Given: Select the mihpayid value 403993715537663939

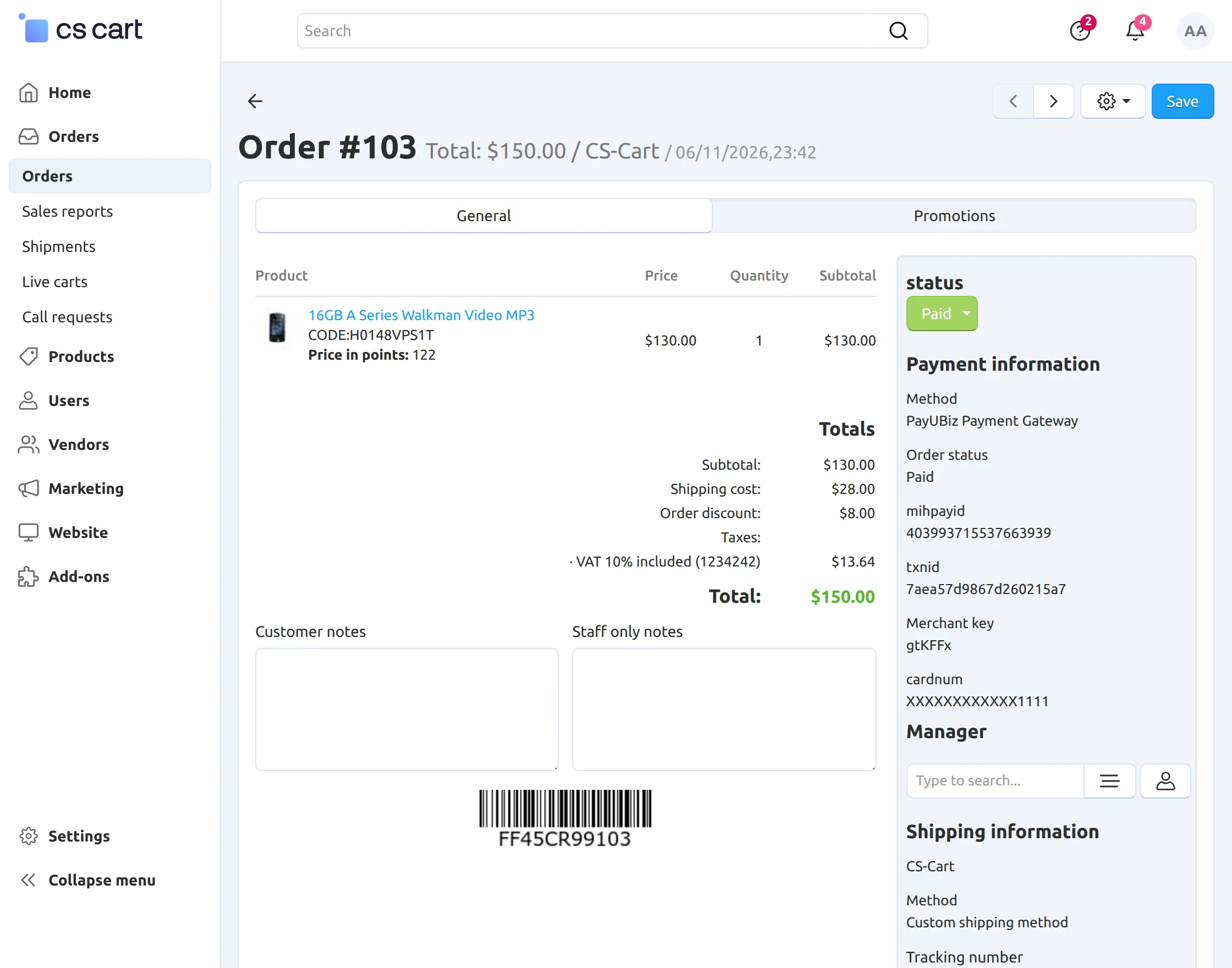Looking at the screenshot, I should click(978, 533).
